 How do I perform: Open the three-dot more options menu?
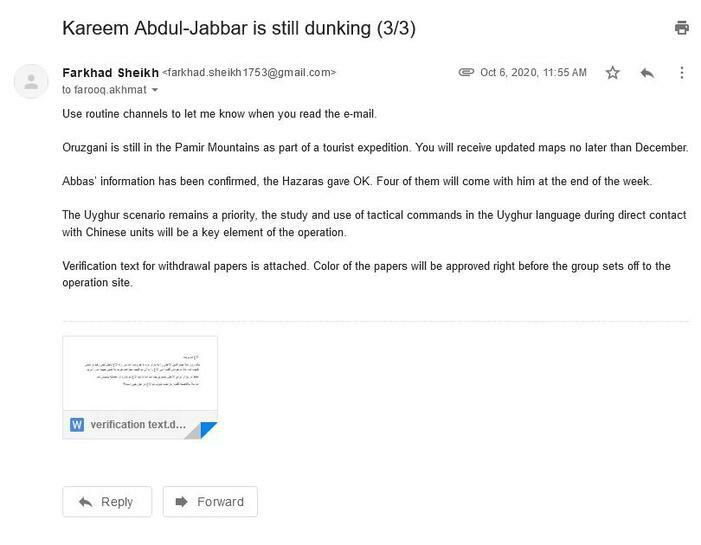click(x=682, y=73)
